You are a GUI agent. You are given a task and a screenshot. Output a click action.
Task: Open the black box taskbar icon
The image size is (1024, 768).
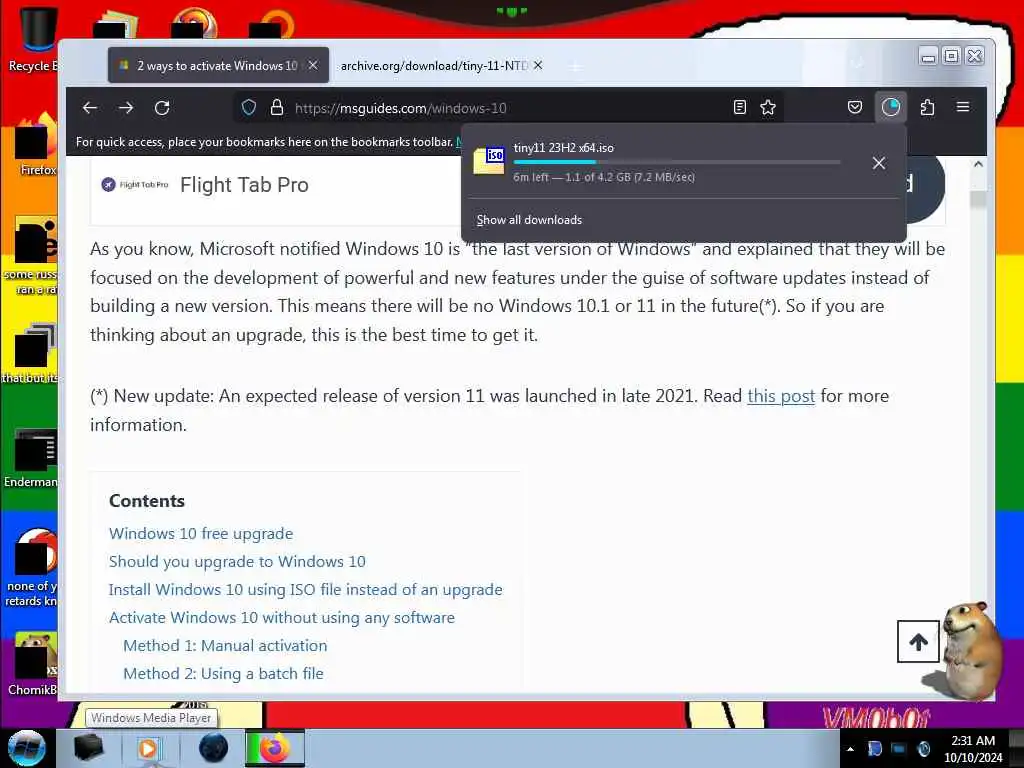click(88, 748)
